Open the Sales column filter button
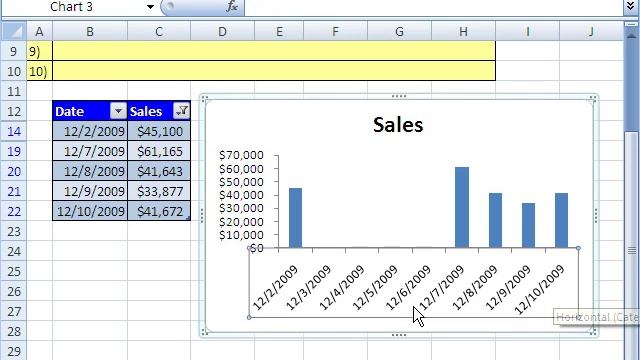This screenshot has height=360, width=640. [x=182, y=111]
